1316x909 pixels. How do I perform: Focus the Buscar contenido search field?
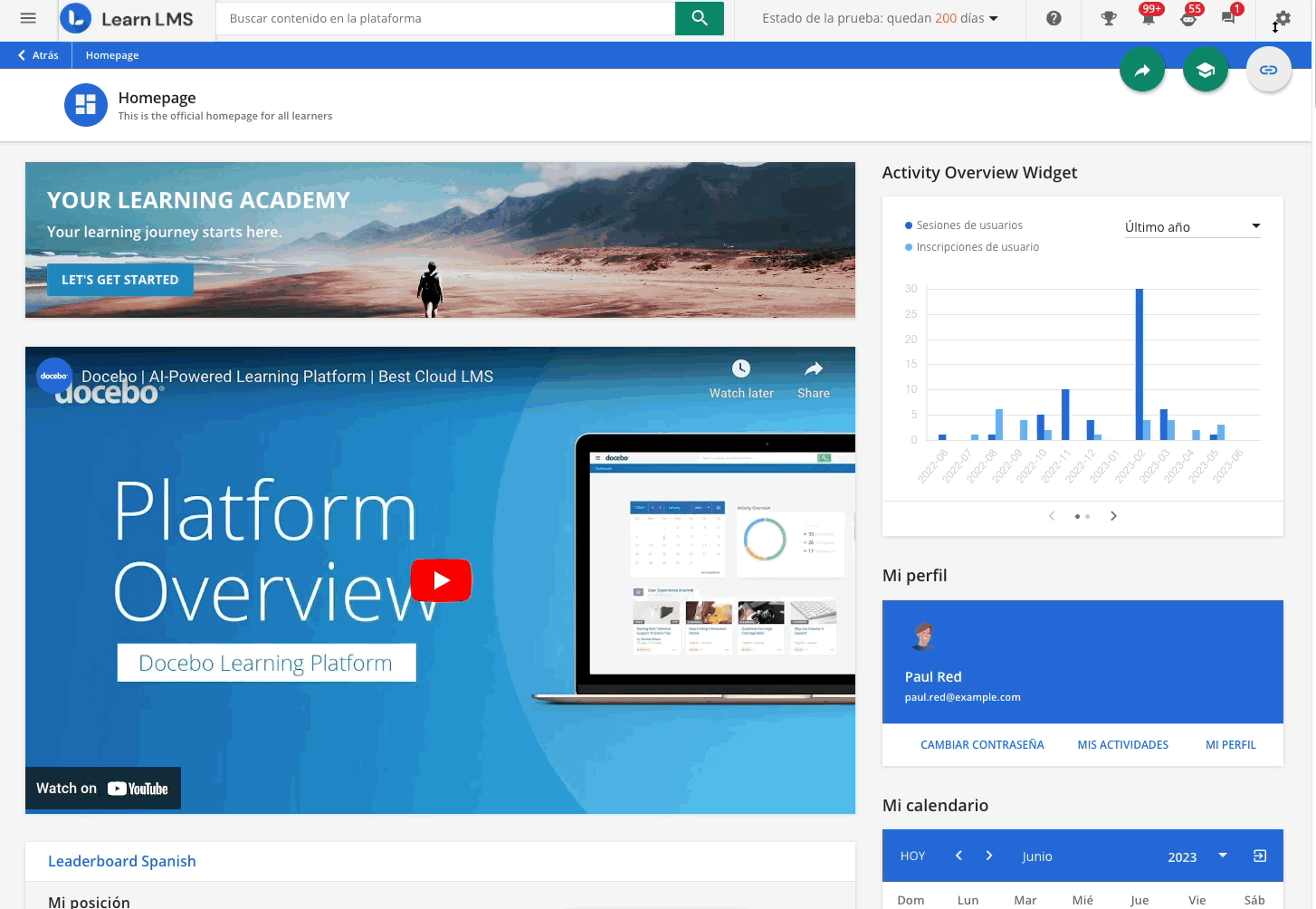pyautogui.click(x=446, y=18)
